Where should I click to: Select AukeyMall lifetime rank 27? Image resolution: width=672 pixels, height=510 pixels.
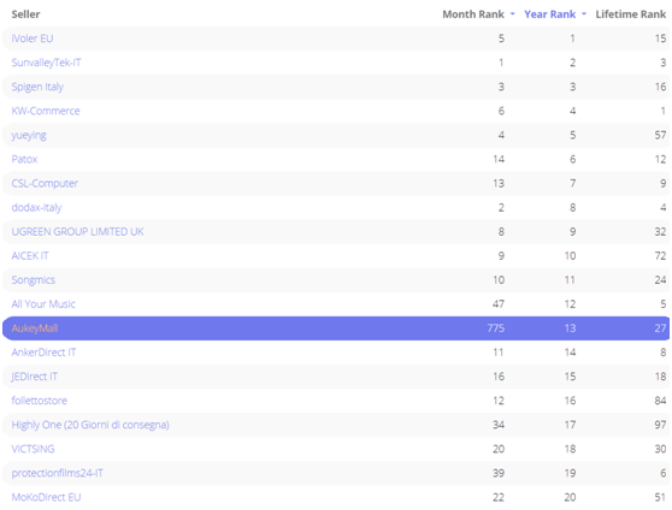(660, 328)
